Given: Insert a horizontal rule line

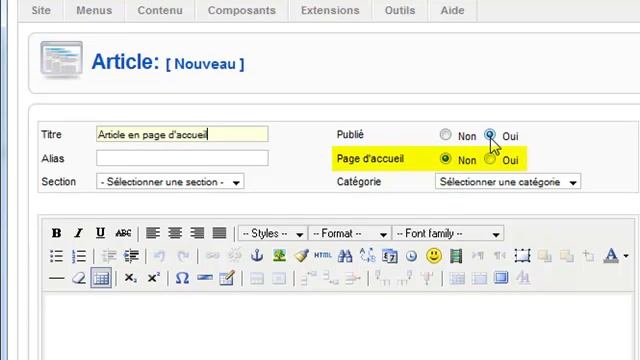Looking at the screenshot, I should pyautogui.click(x=56, y=278).
